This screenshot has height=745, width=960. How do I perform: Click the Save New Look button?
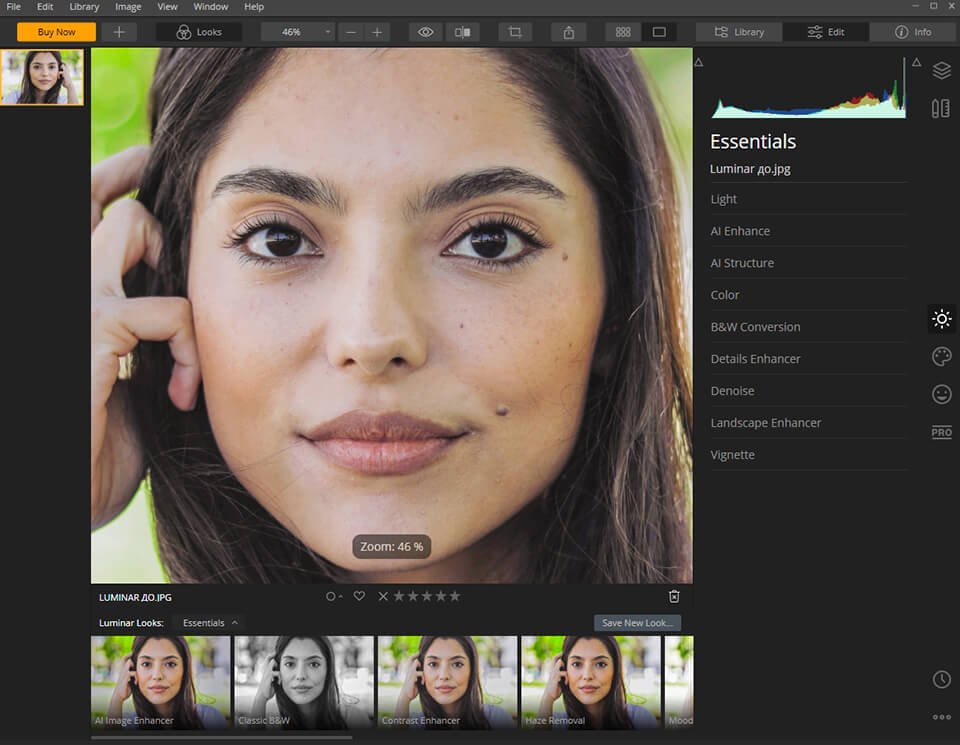pos(637,622)
